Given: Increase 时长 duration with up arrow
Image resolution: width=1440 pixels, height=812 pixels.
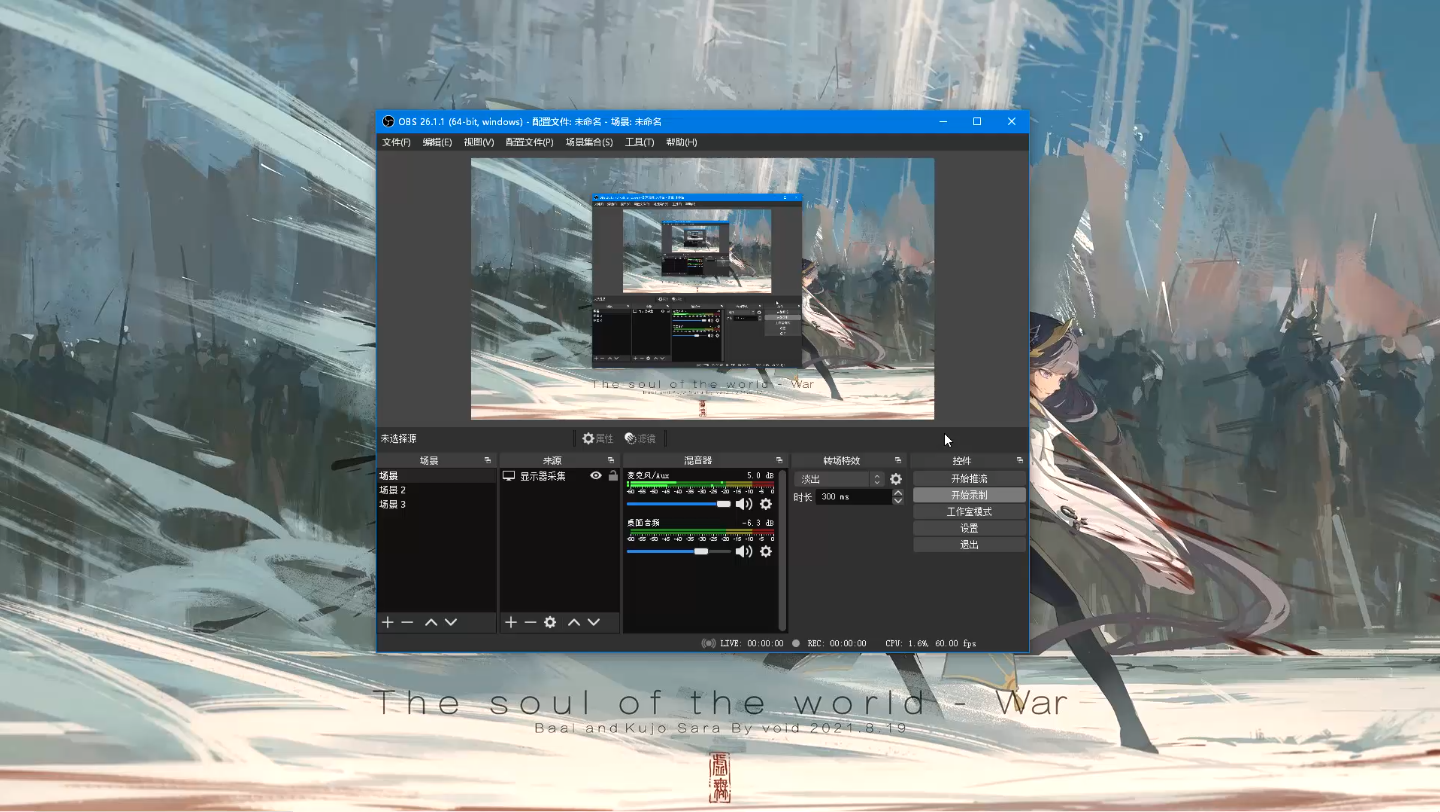Looking at the screenshot, I should point(898,492).
